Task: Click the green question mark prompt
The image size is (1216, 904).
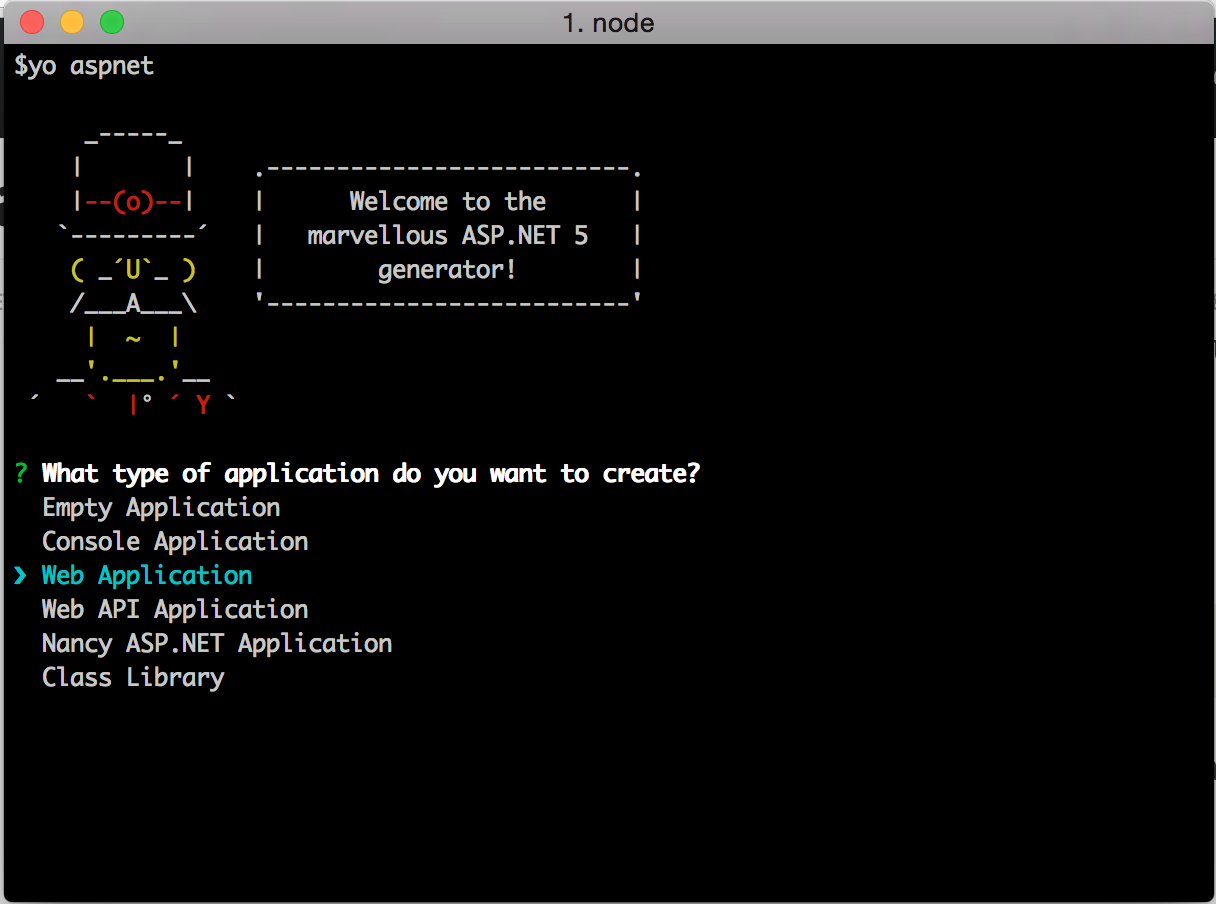Action: (x=21, y=473)
